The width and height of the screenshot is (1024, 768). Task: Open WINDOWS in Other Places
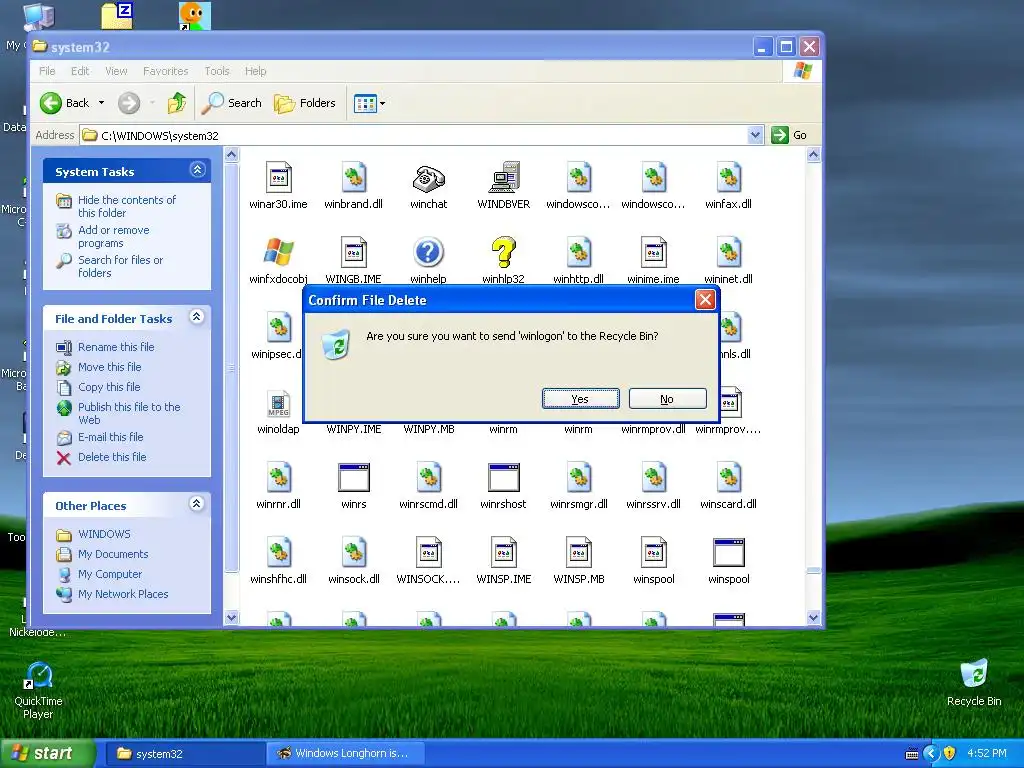(x=104, y=534)
